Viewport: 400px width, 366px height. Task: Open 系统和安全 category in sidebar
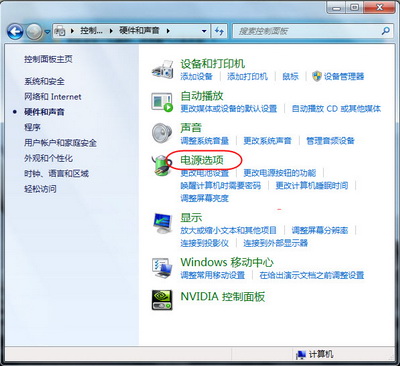click(x=44, y=81)
